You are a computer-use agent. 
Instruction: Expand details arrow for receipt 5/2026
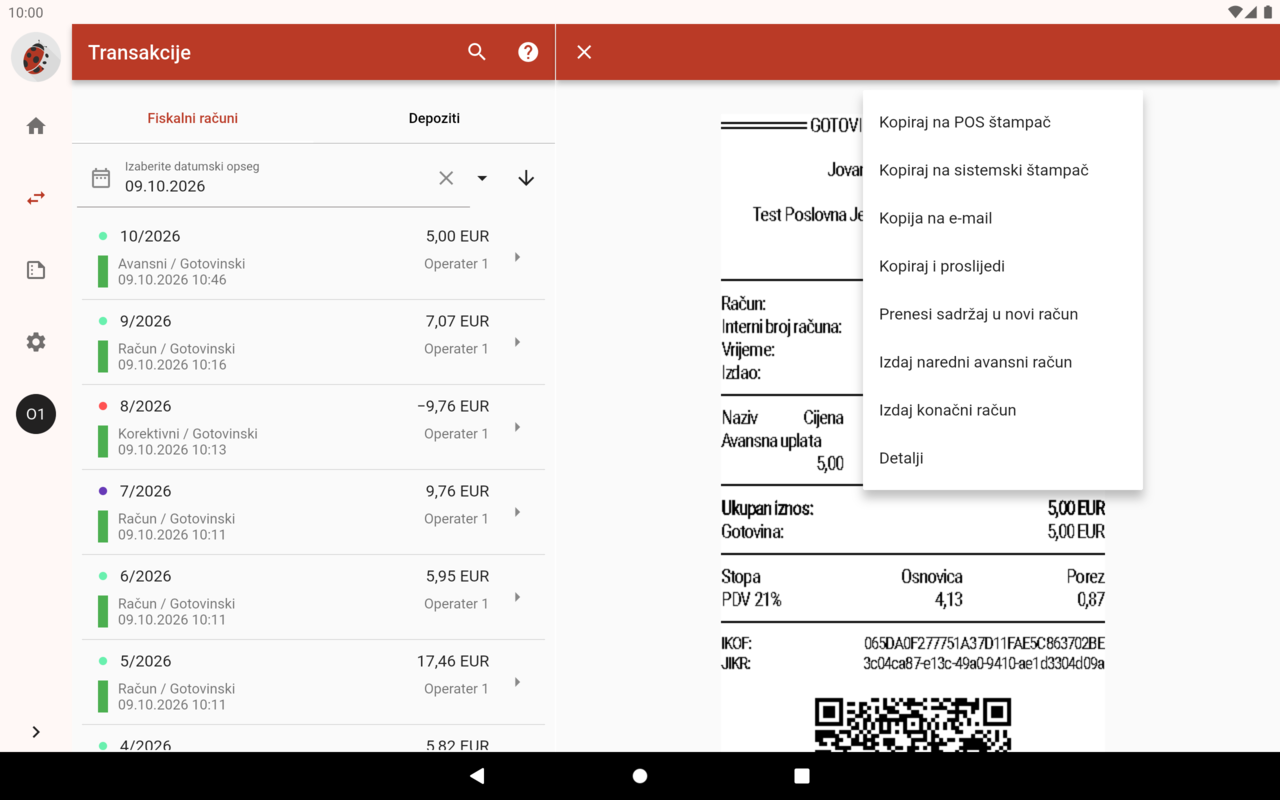tap(517, 682)
